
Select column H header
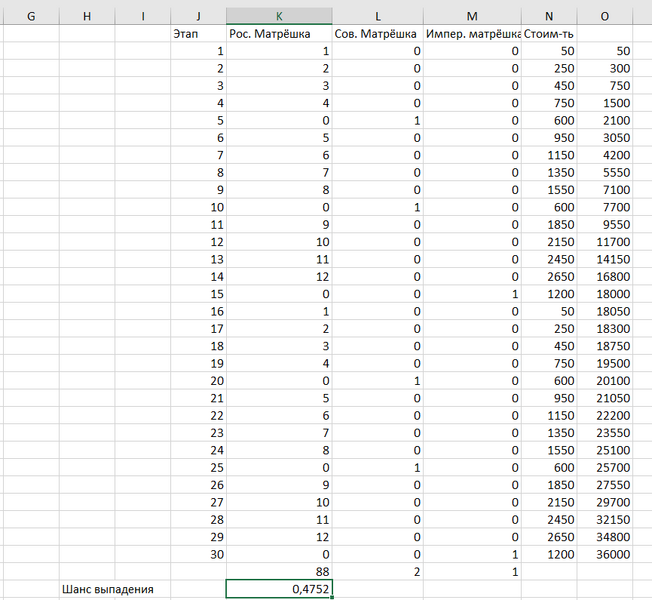87,16
